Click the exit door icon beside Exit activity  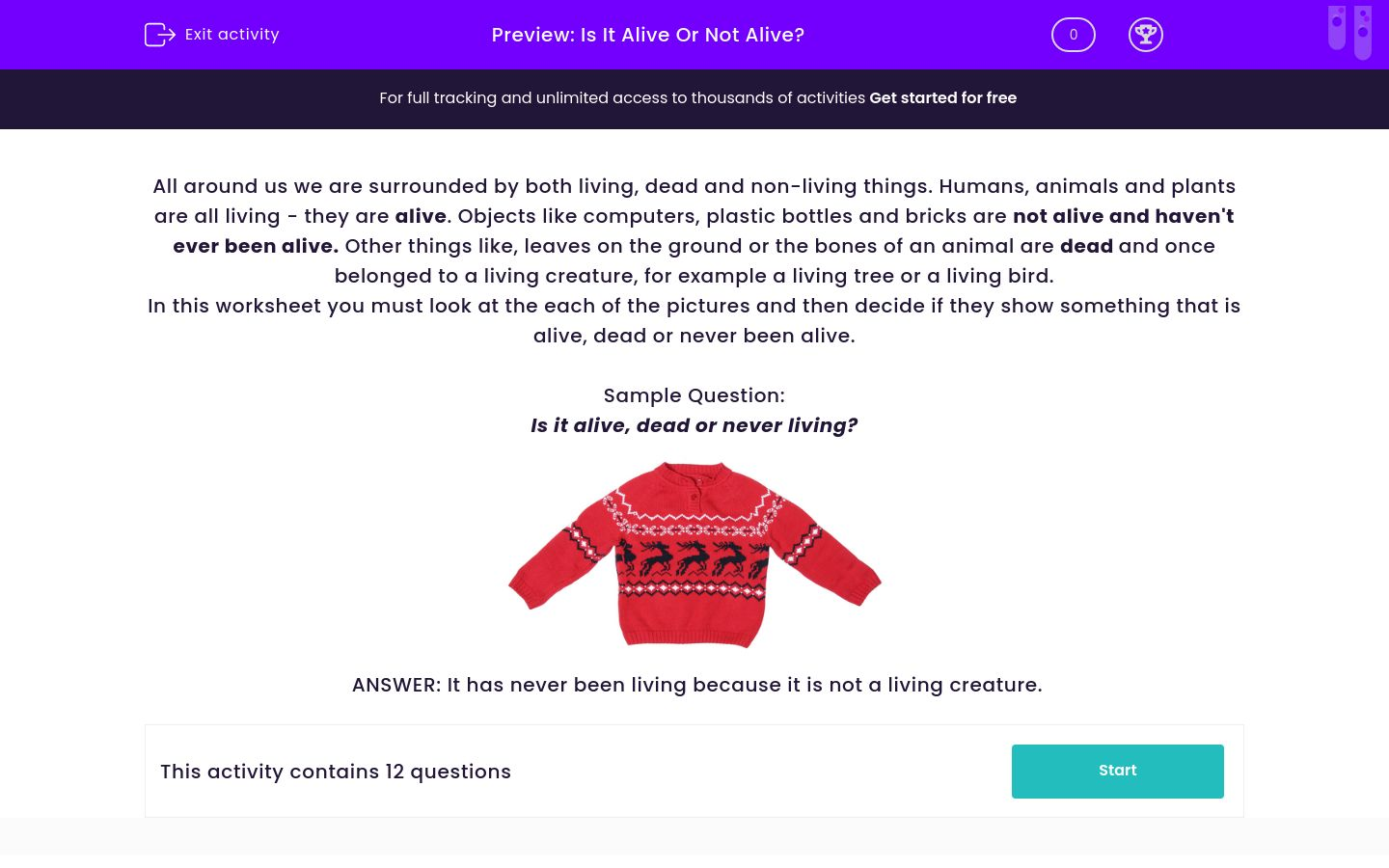[x=160, y=34]
